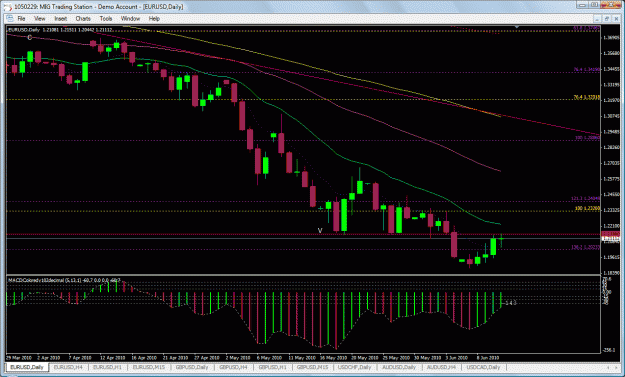Open the Charts menu
Screen dimensions: 625x377
coord(83,18)
